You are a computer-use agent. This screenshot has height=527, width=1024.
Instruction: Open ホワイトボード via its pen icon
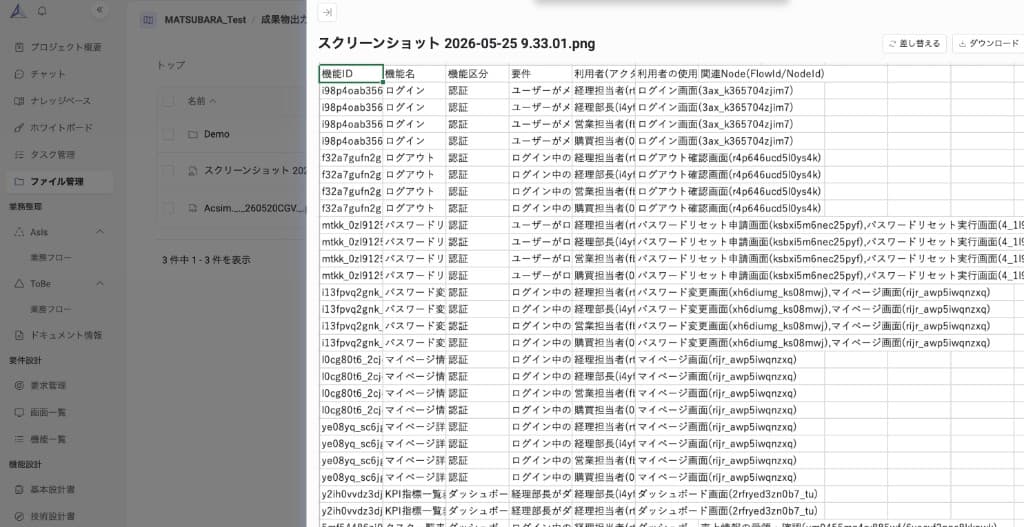click(x=19, y=127)
